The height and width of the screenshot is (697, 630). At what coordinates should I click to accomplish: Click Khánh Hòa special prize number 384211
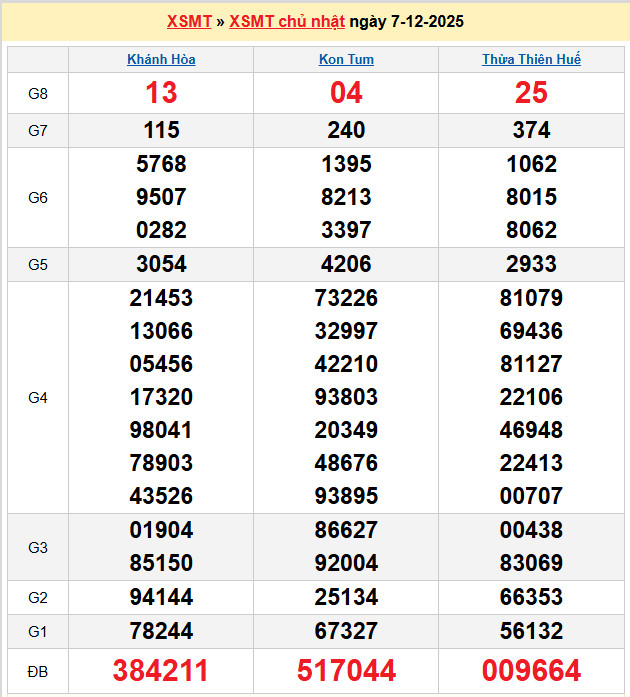click(161, 670)
